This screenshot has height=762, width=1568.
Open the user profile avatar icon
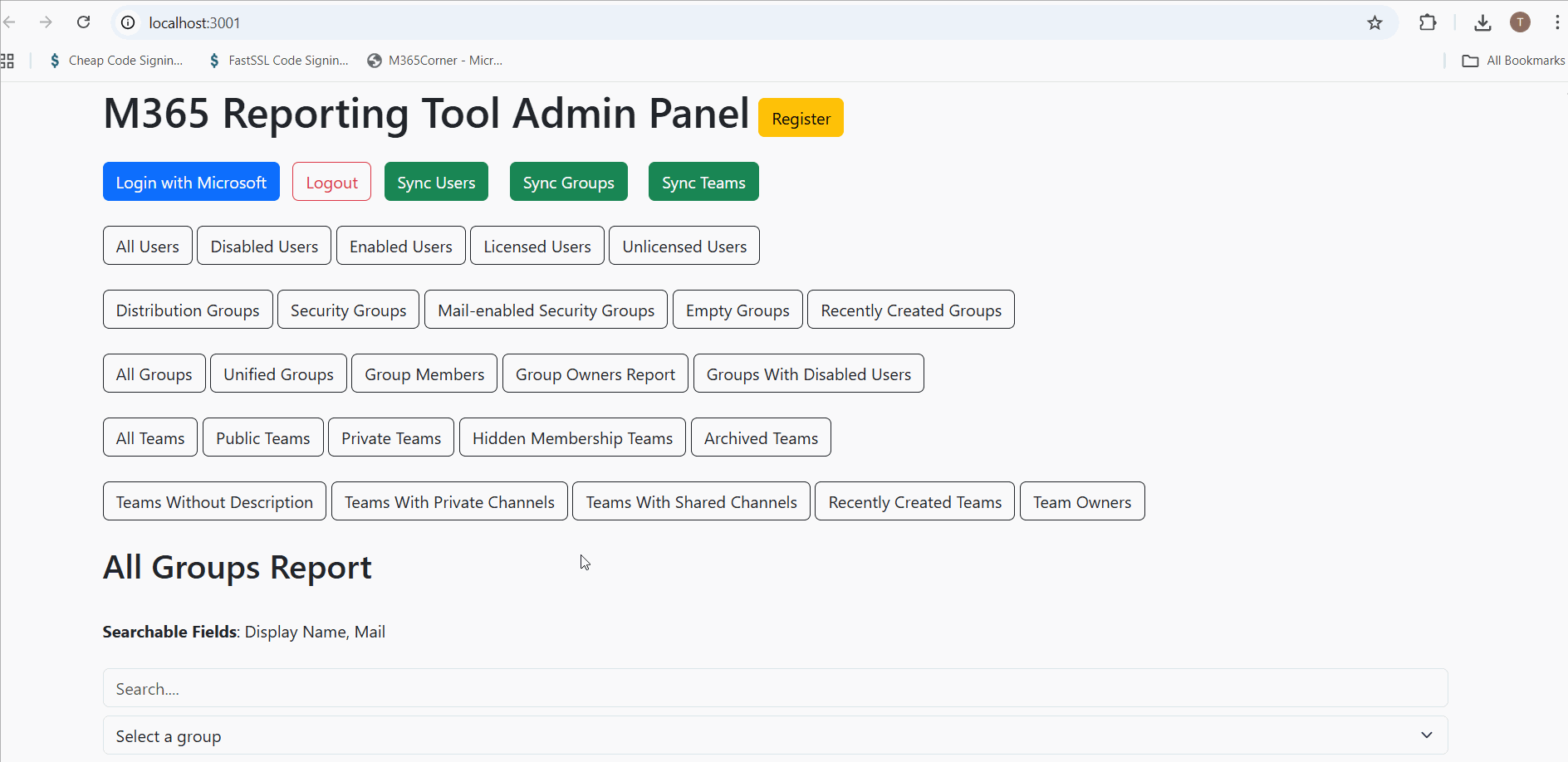click(1520, 22)
